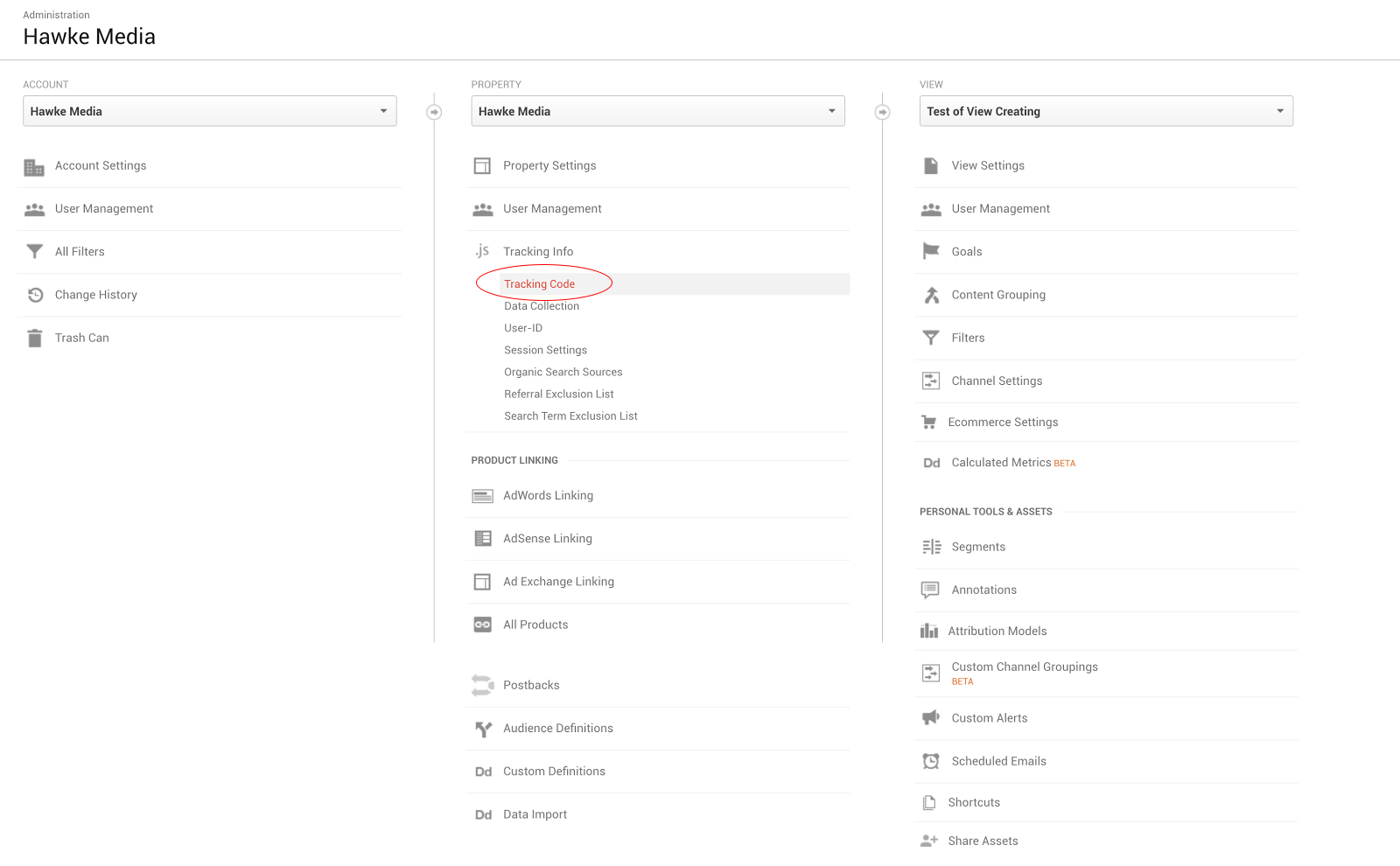Select Organic Search Sources submenu item
Viewport: 1400px width, 866px height.
coord(563,372)
